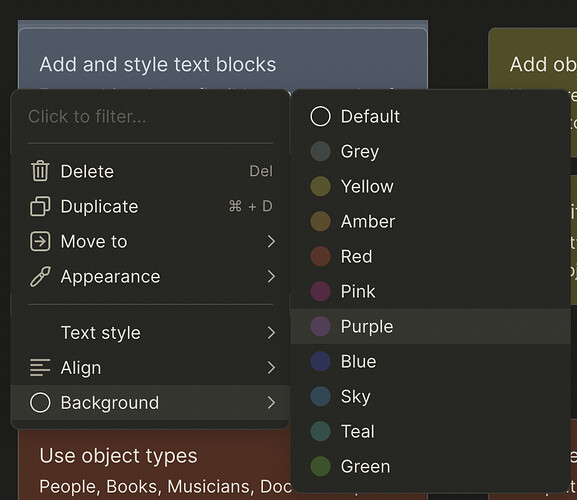The image size is (577, 500).
Task: Click the 'Add and style text blocks' heading
Action: [x=158, y=64]
